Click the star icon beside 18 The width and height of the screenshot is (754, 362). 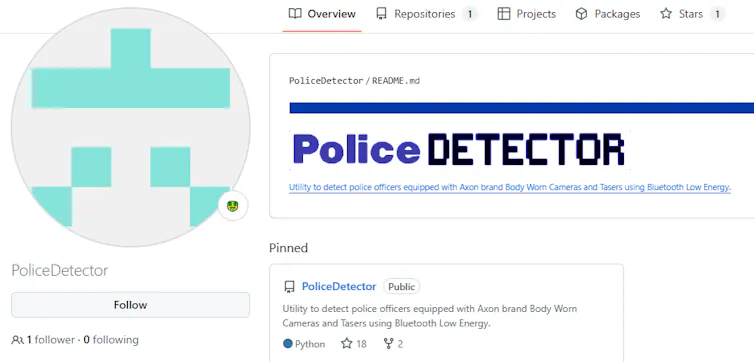coord(347,344)
